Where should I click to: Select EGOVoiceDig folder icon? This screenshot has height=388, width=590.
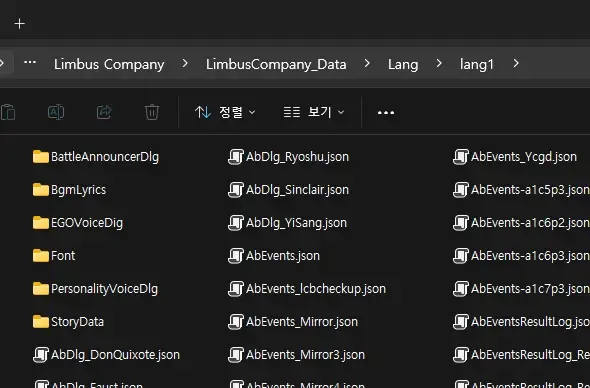[x=41, y=223]
